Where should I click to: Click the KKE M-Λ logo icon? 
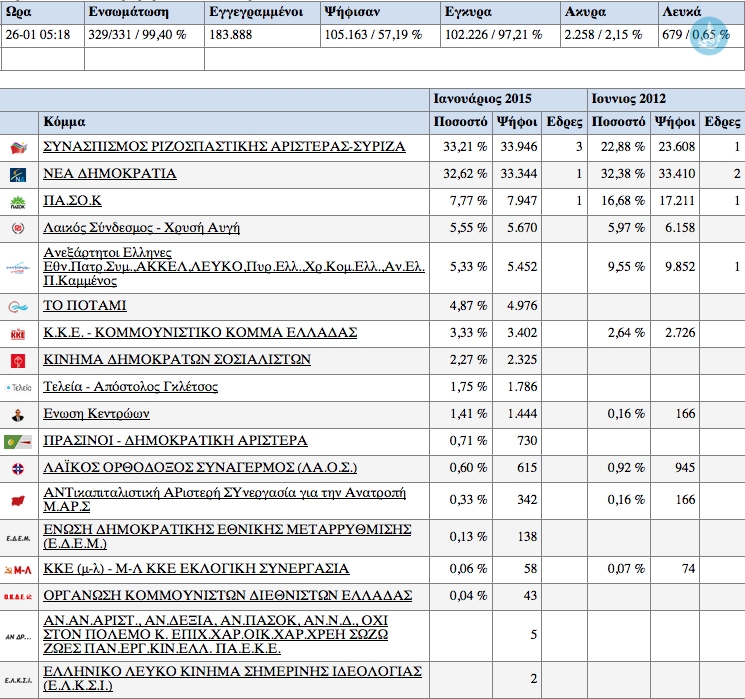(x=18, y=570)
